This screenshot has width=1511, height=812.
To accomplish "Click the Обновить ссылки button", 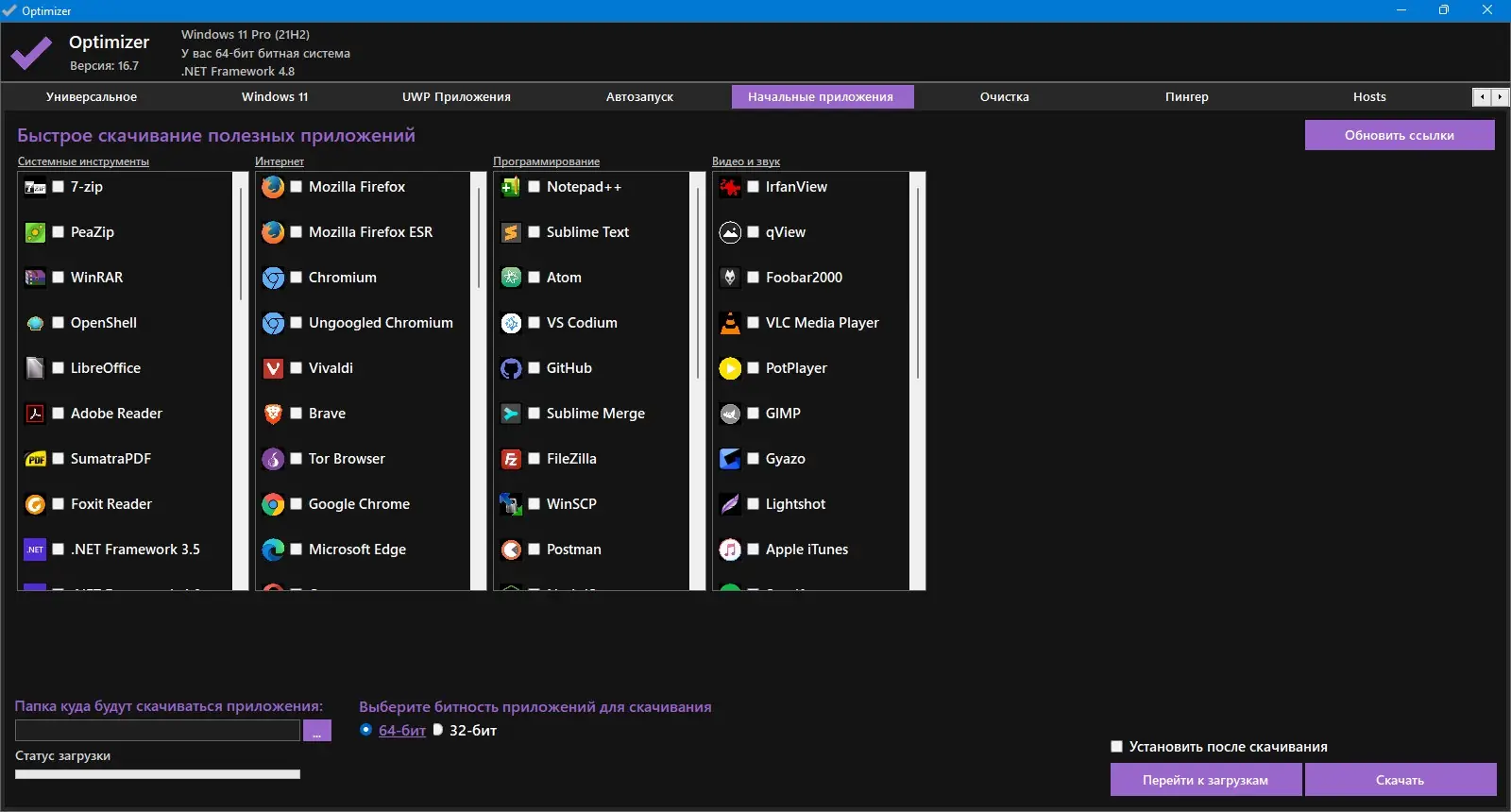I will pos(1400,135).
